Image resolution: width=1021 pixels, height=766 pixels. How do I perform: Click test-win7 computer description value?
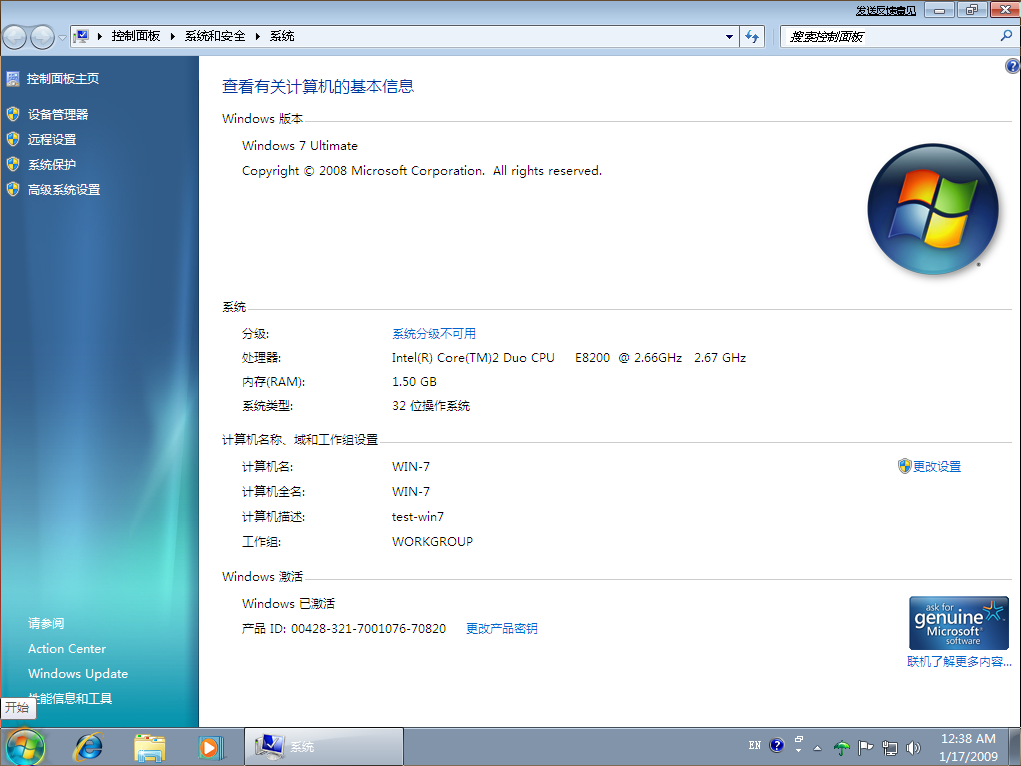[x=417, y=517]
